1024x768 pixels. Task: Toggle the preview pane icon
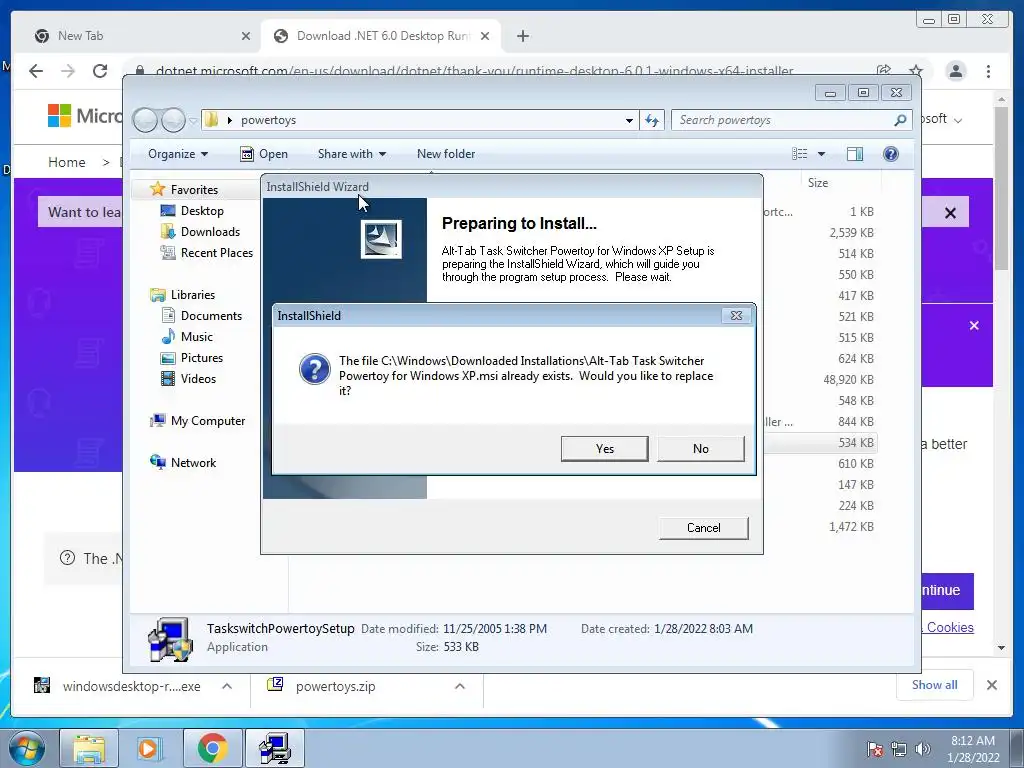coord(854,154)
